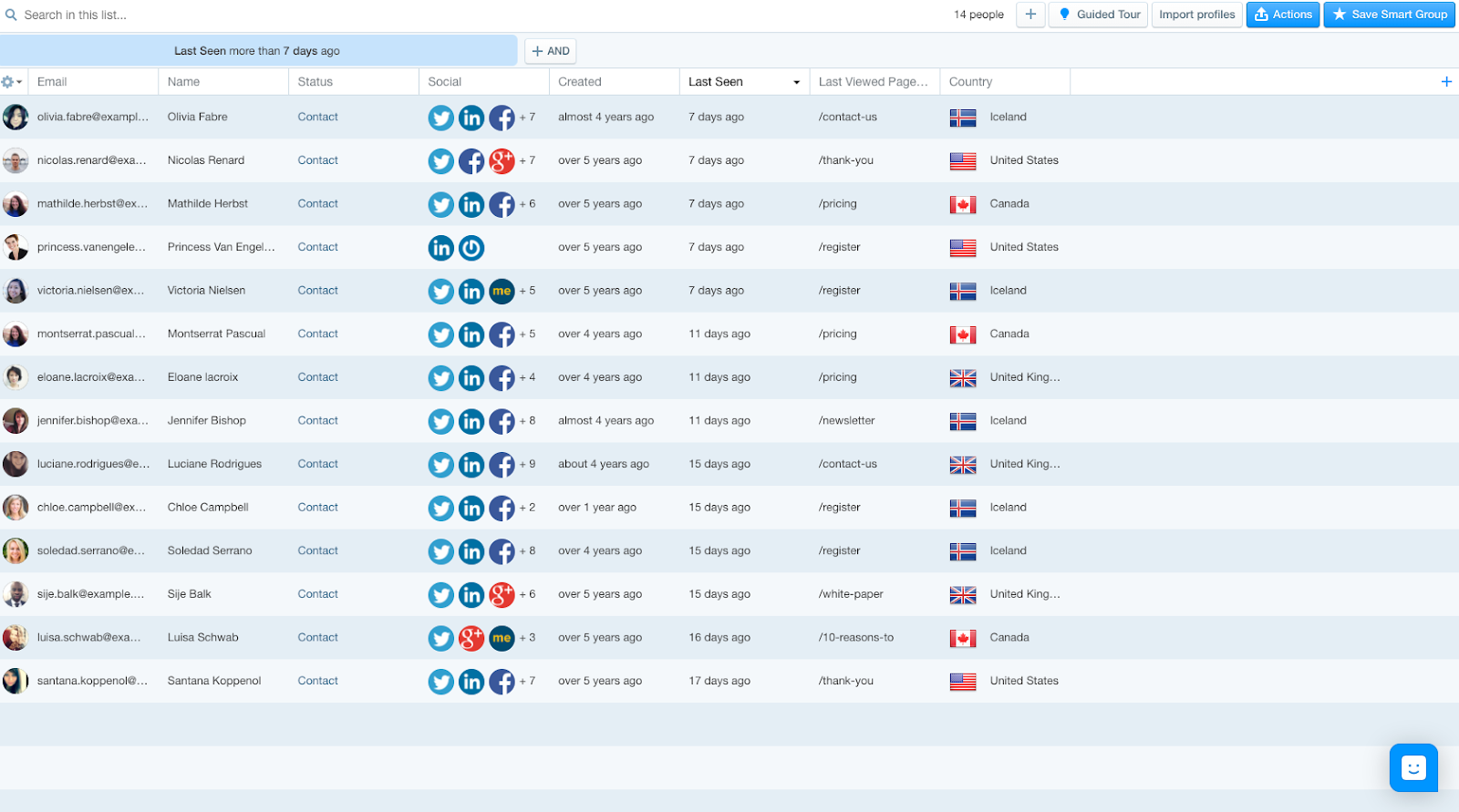The height and width of the screenshot is (812, 1459).
Task: Click the /10-reasons-to page cell
Action: (x=856, y=638)
